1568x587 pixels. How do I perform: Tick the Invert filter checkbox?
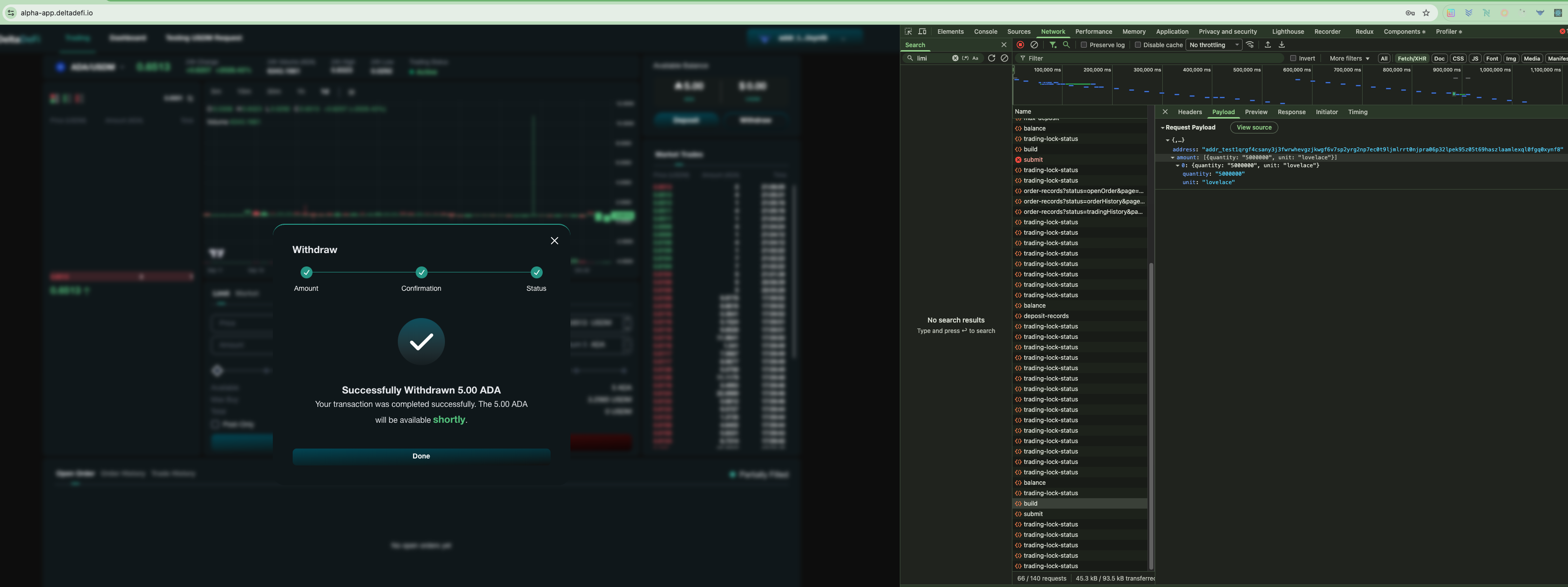point(1293,59)
